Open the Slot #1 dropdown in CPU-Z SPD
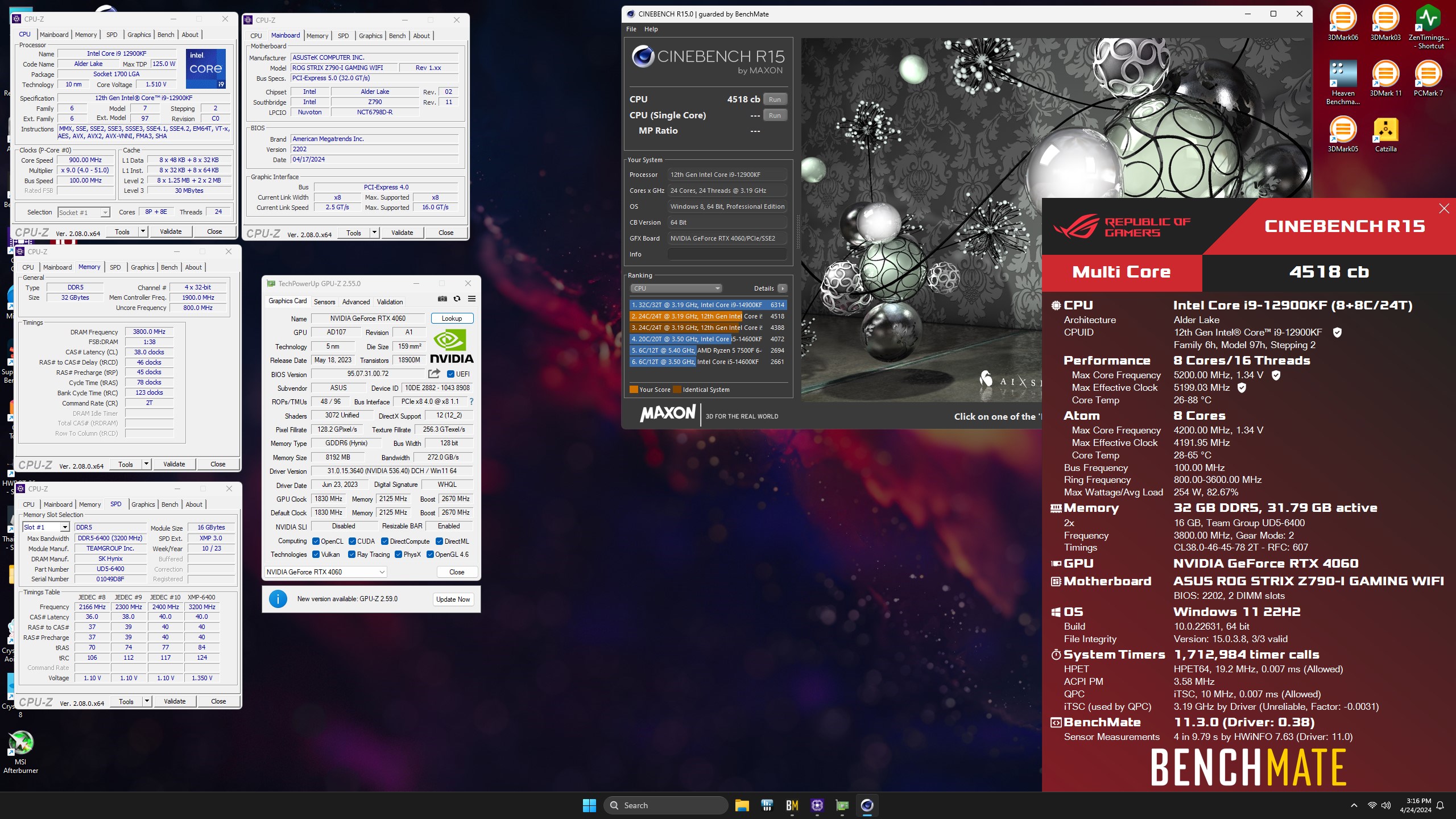 (x=65, y=528)
